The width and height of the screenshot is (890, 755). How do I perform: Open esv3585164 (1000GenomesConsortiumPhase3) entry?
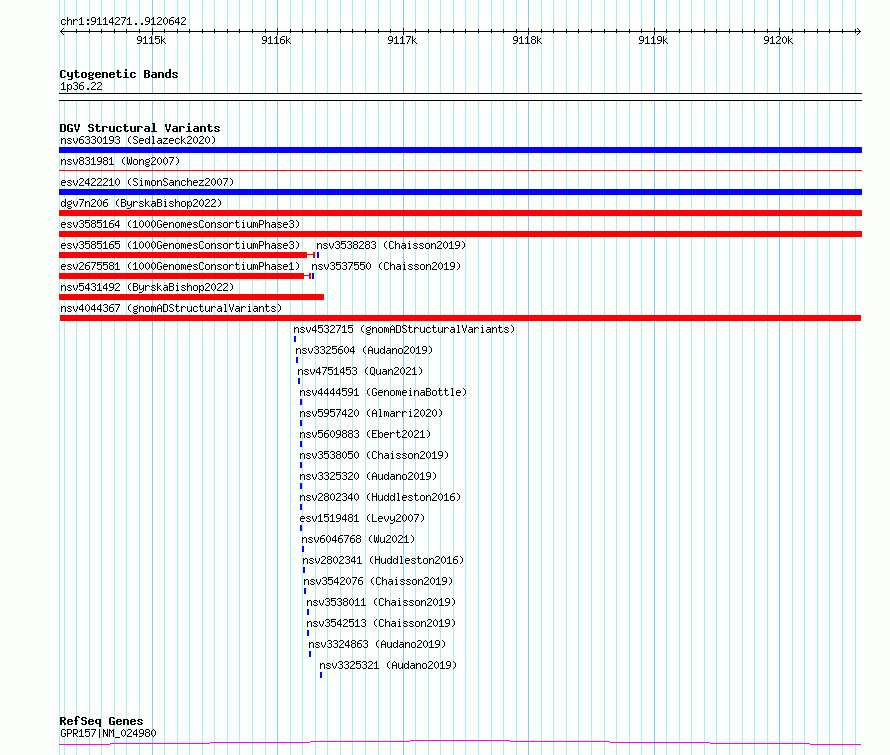point(180,224)
